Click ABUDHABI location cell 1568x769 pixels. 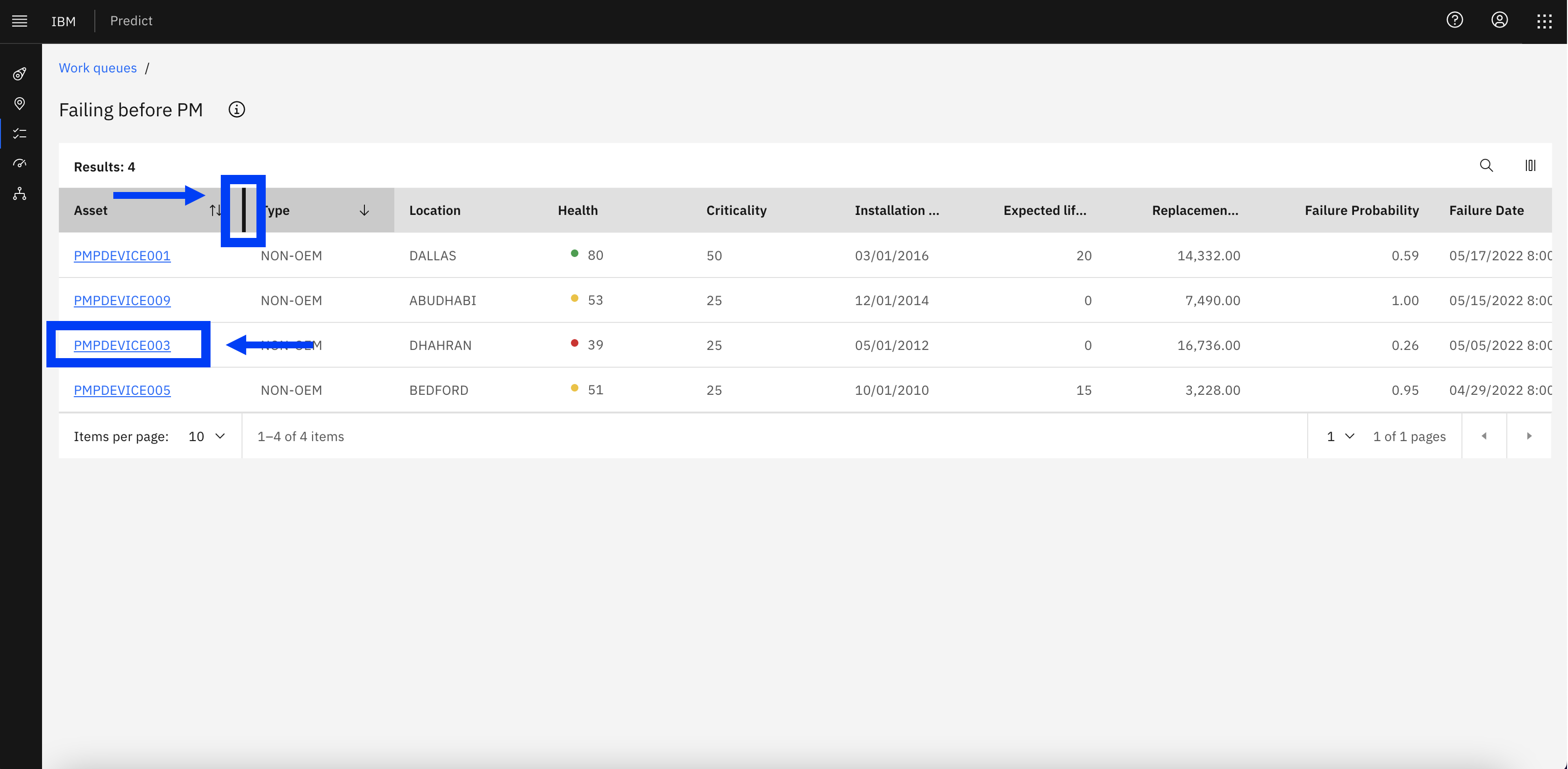[443, 301]
